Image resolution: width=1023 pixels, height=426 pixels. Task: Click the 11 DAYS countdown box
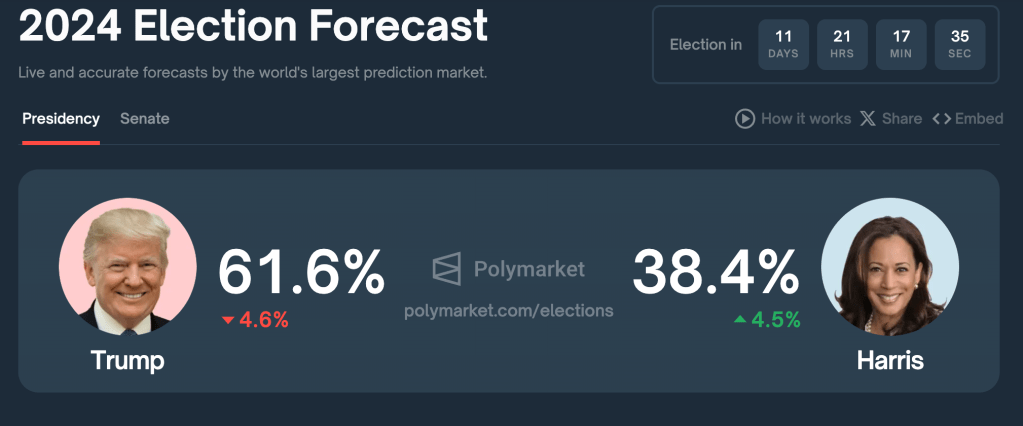pyautogui.click(x=784, y=45)
